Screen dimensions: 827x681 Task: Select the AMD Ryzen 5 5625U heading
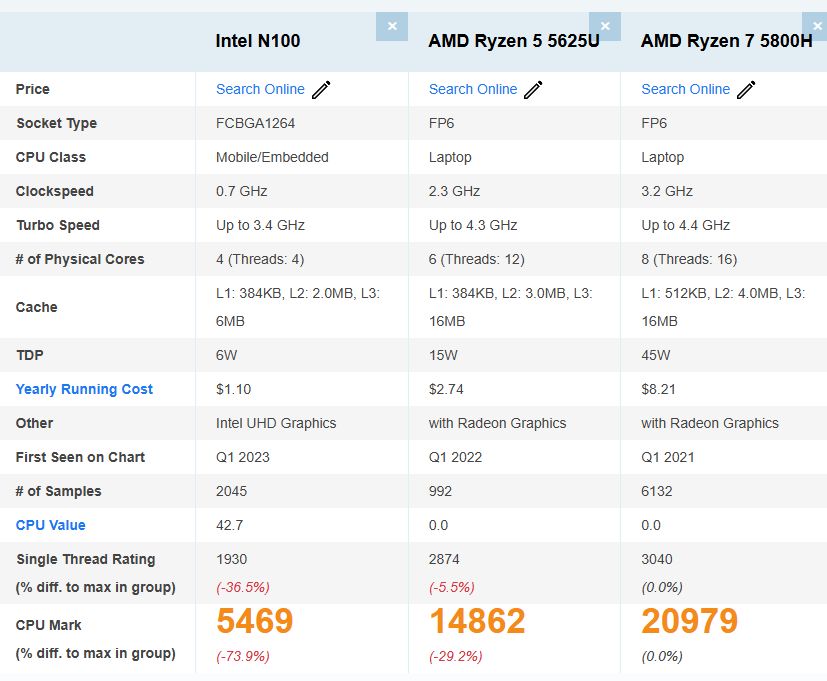pyautogui.click(x=514, y=41)
